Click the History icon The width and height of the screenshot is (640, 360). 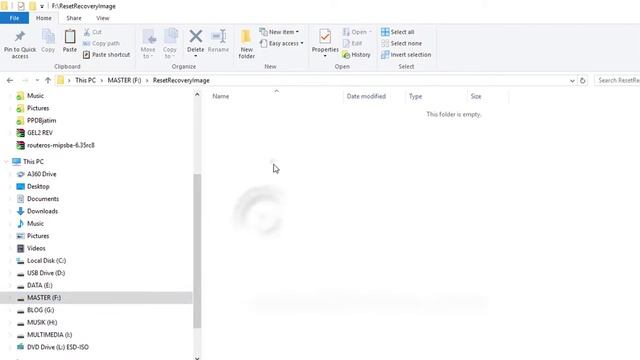(346, 55)
